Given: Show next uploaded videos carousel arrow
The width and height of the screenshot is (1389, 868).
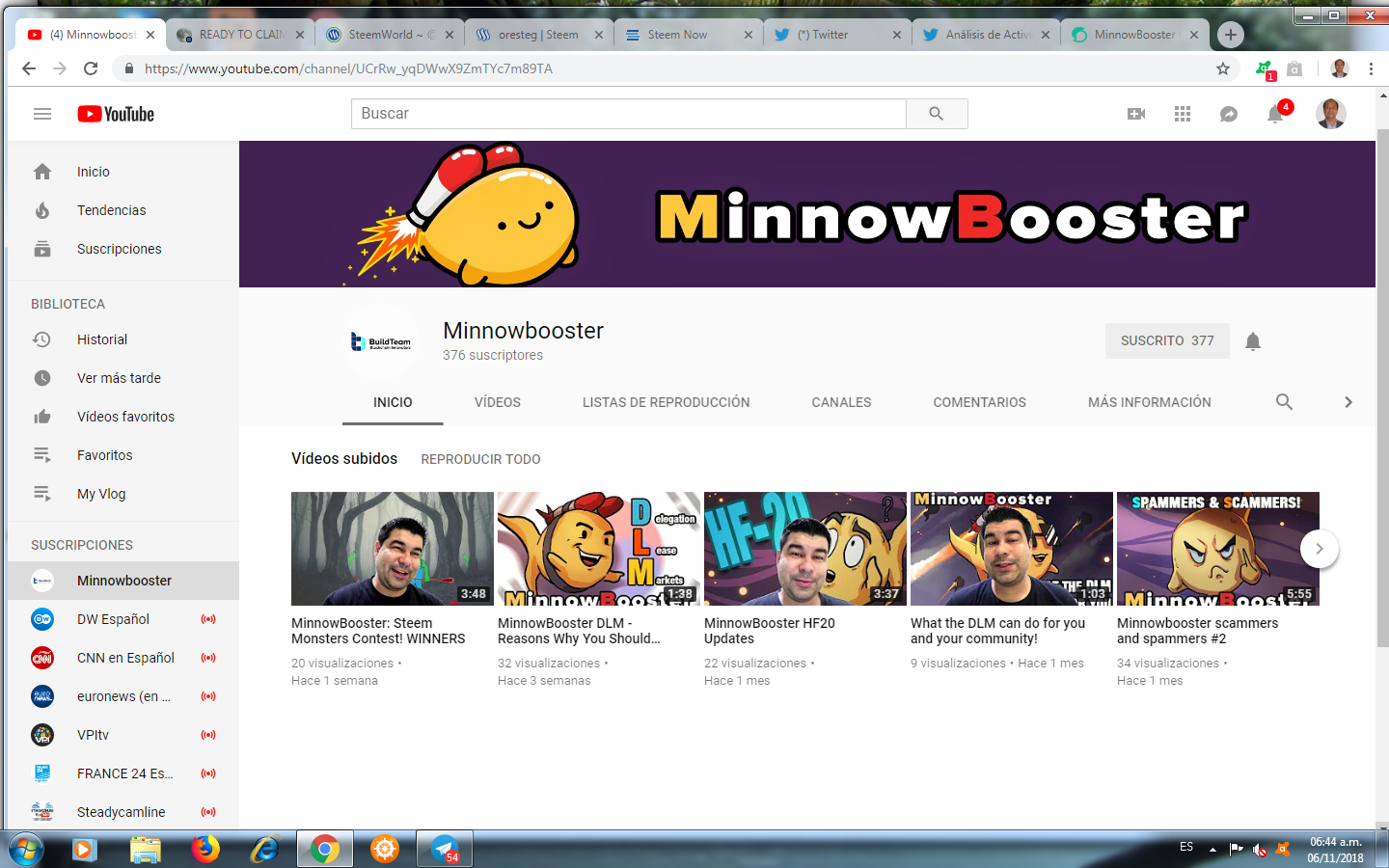Looking at the screenshot, I should [1320, 549].
